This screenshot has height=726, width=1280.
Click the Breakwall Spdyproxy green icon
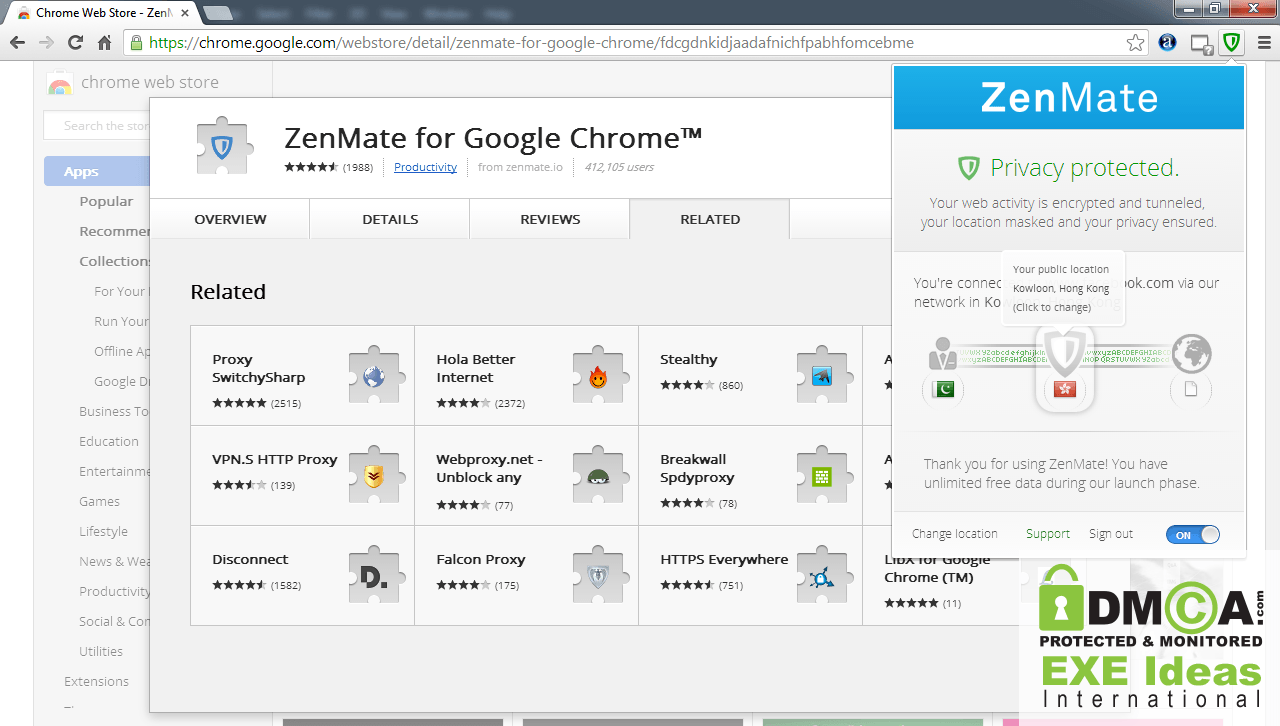click(821, 477)
